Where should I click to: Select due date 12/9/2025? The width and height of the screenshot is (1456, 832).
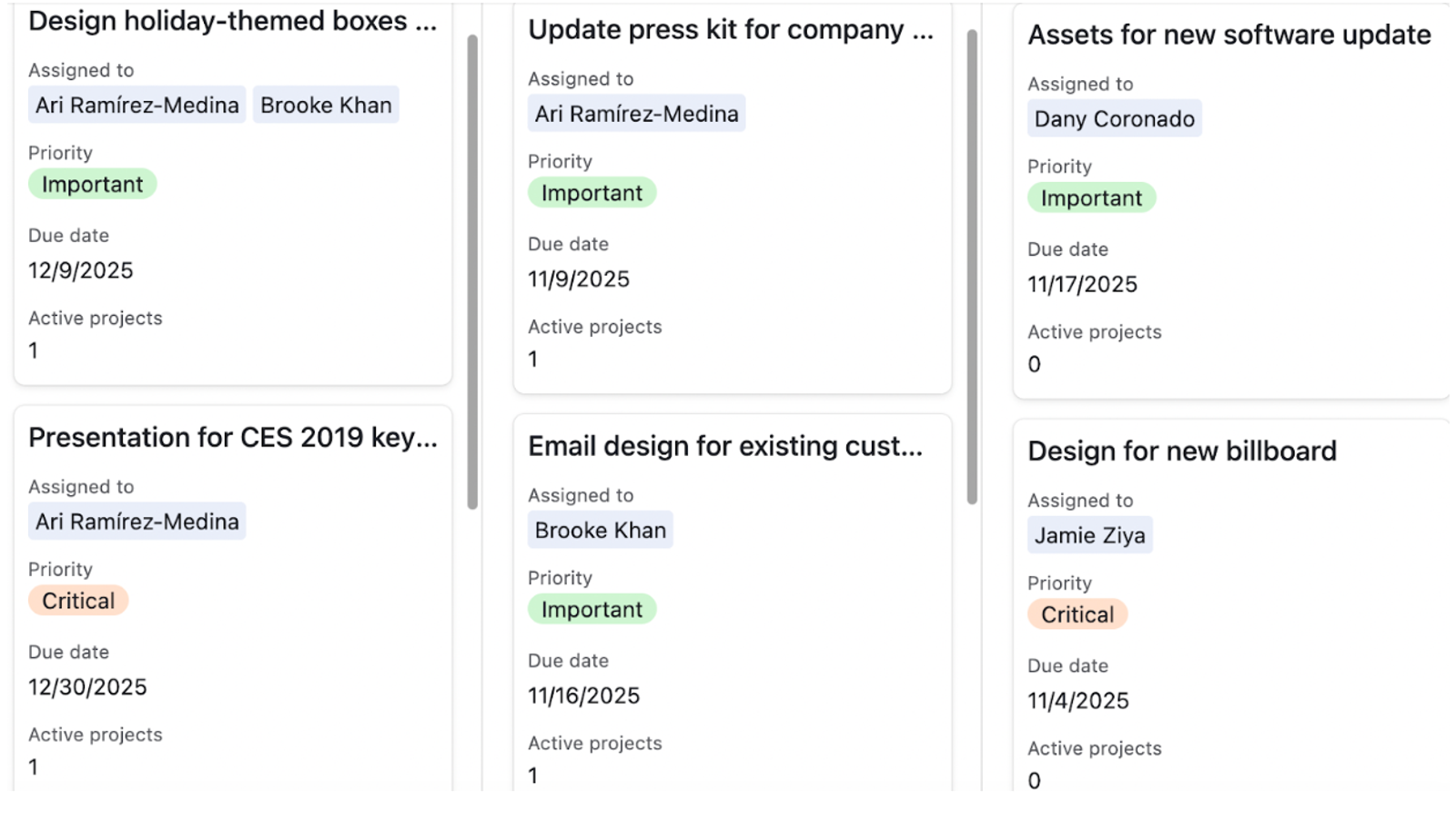click(81, 270)
